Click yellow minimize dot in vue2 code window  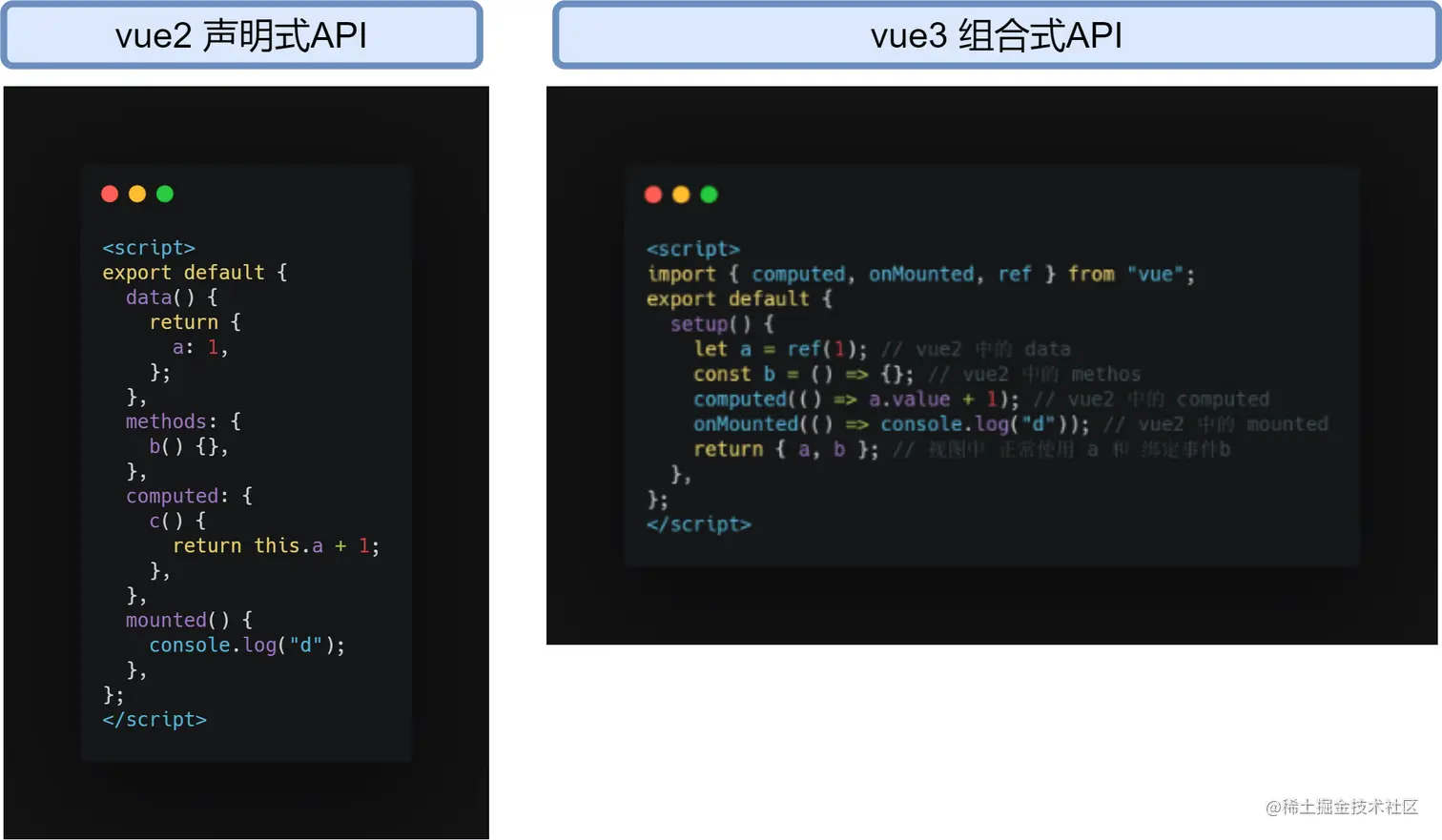pyautogui.click(x=137, y=194)
